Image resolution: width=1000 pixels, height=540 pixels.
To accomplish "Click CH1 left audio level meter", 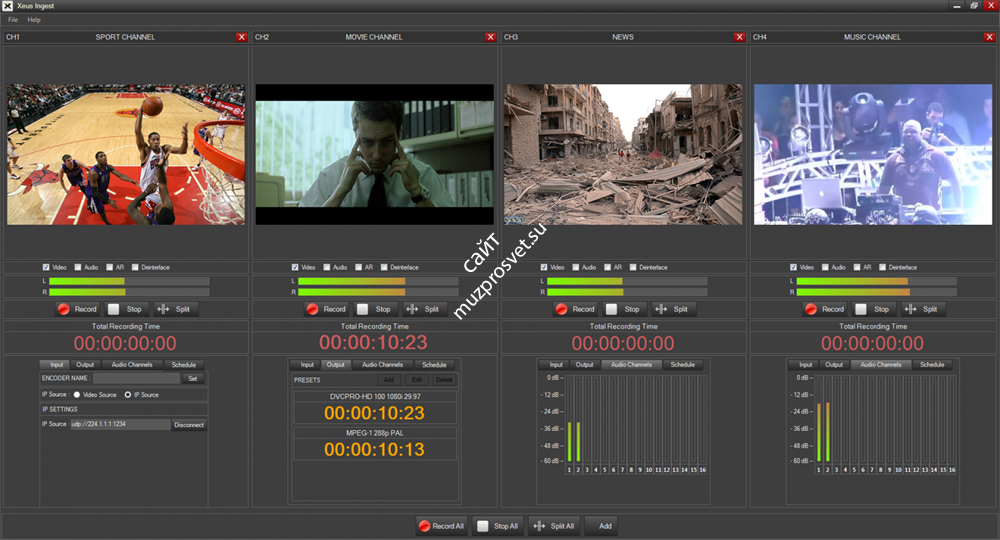I will (129, 281).
